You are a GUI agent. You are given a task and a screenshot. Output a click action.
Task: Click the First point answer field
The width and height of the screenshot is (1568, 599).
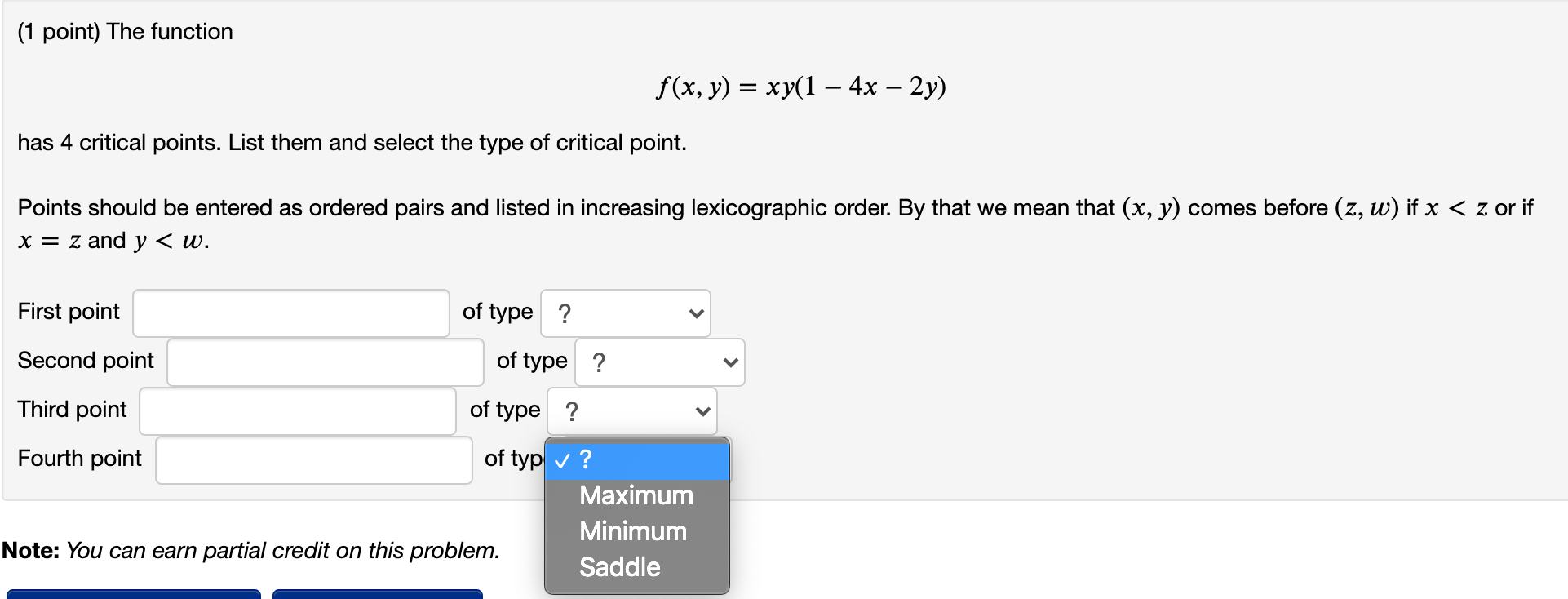(290, 313)
